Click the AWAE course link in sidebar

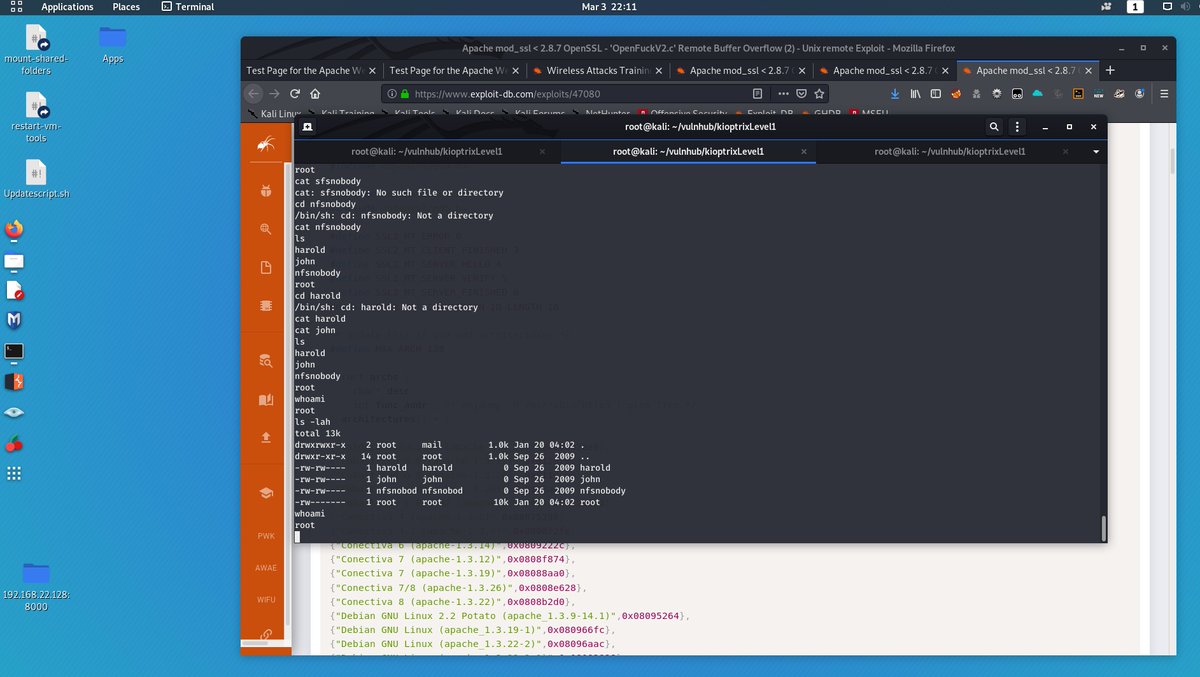click(x=266, y=567)
